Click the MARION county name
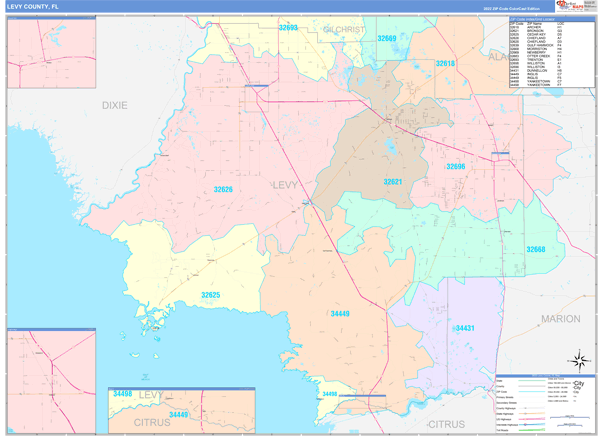This screenshot has width=600, height=436. 560,318
